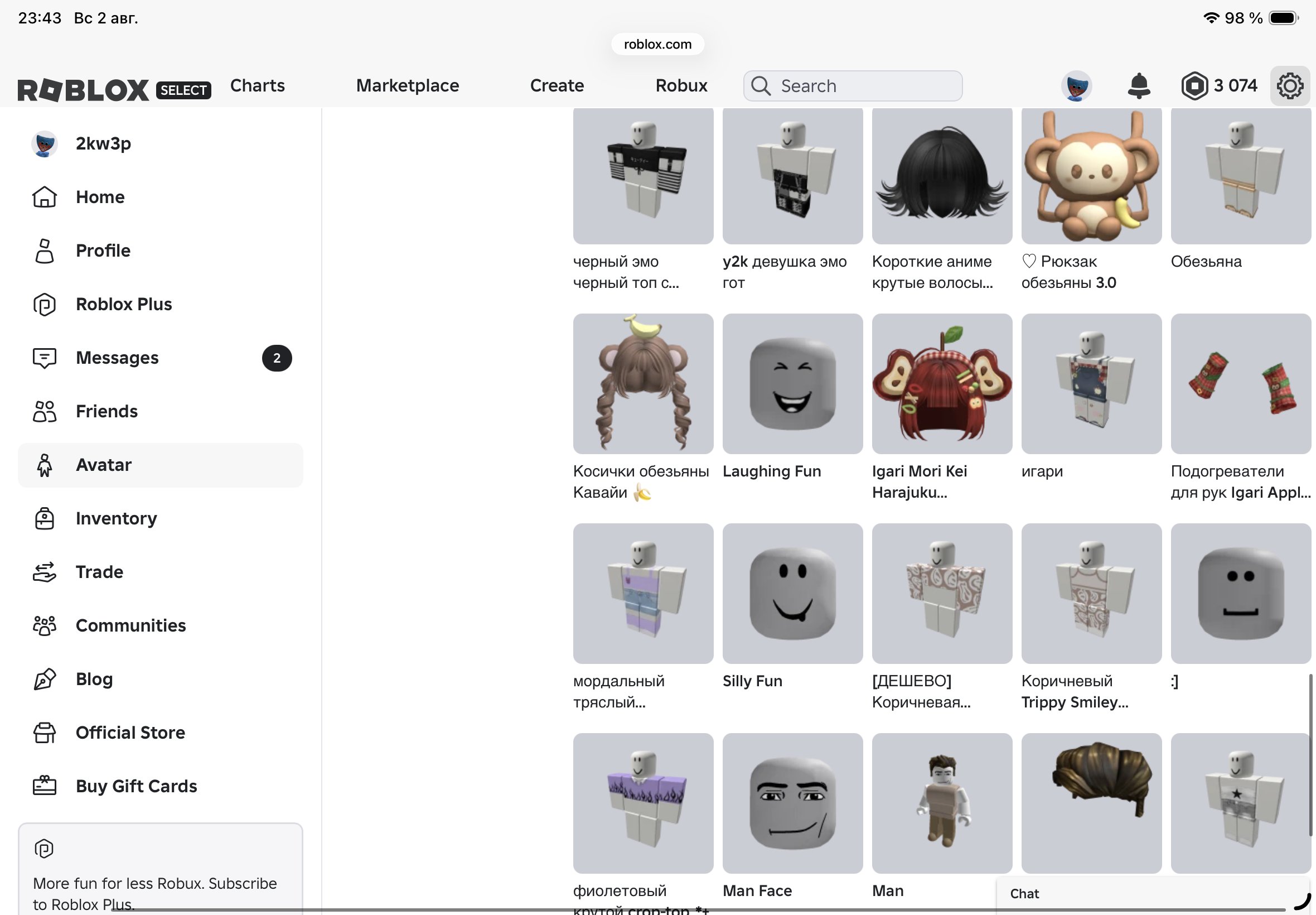Image resolution: width=1316 pixels, height=915 pixels.
Task: Open the Robux page from the top menu
Action: (x=681, y=85)
